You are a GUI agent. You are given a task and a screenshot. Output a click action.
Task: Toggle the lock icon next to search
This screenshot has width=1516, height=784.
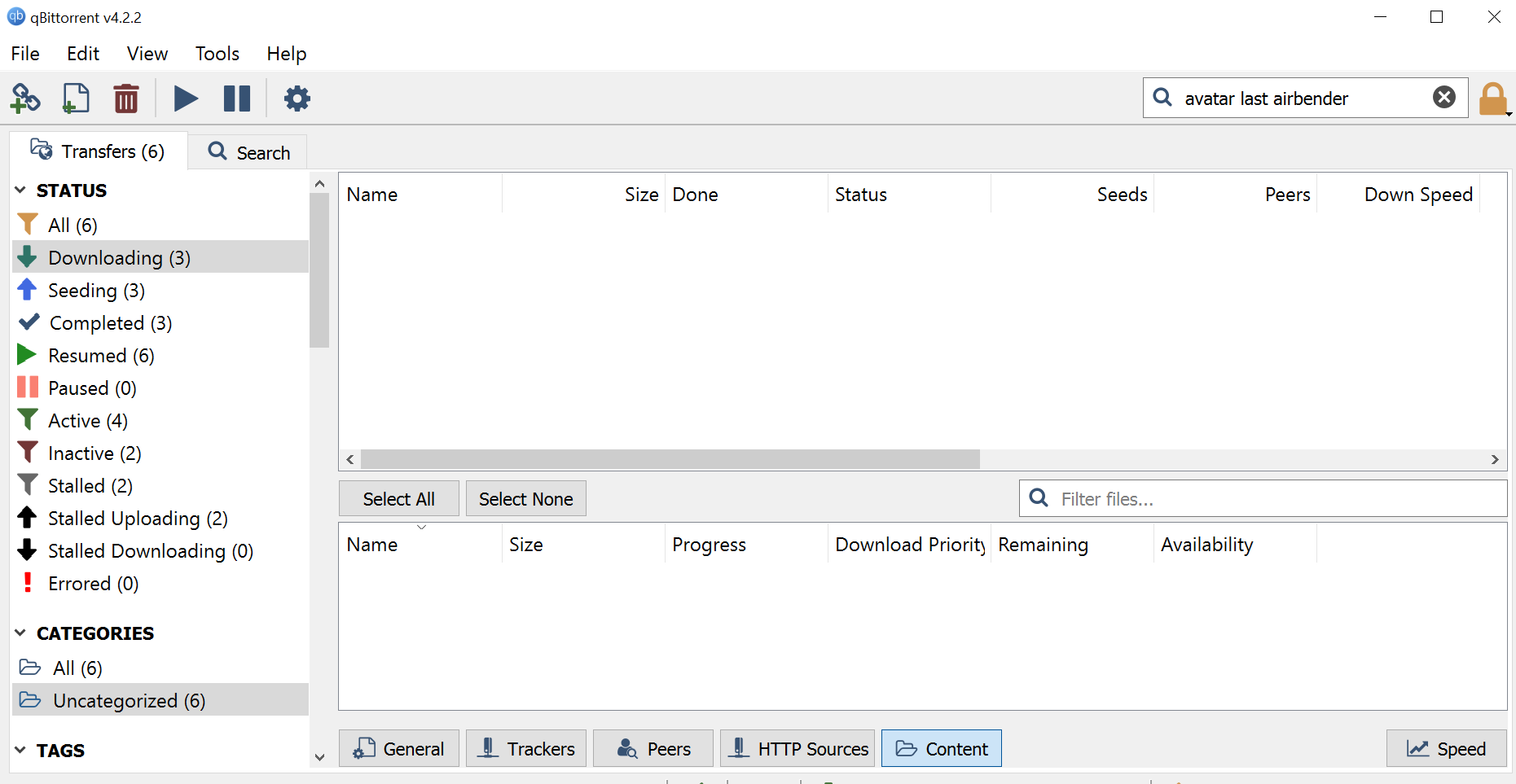click(x=1494, y=98)
